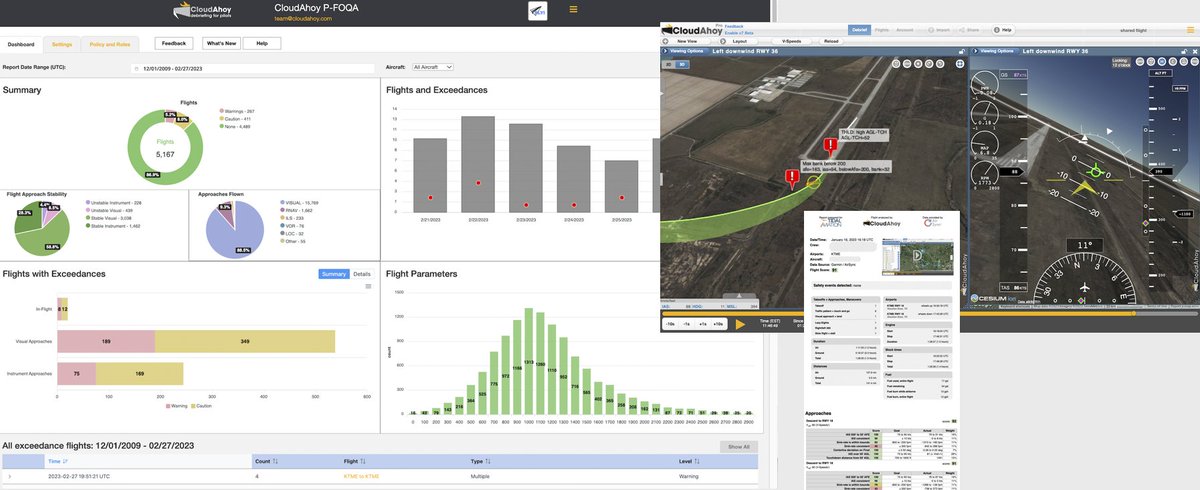
Task: Step forward 10 seconds in playback
Action: coord(720,325)
